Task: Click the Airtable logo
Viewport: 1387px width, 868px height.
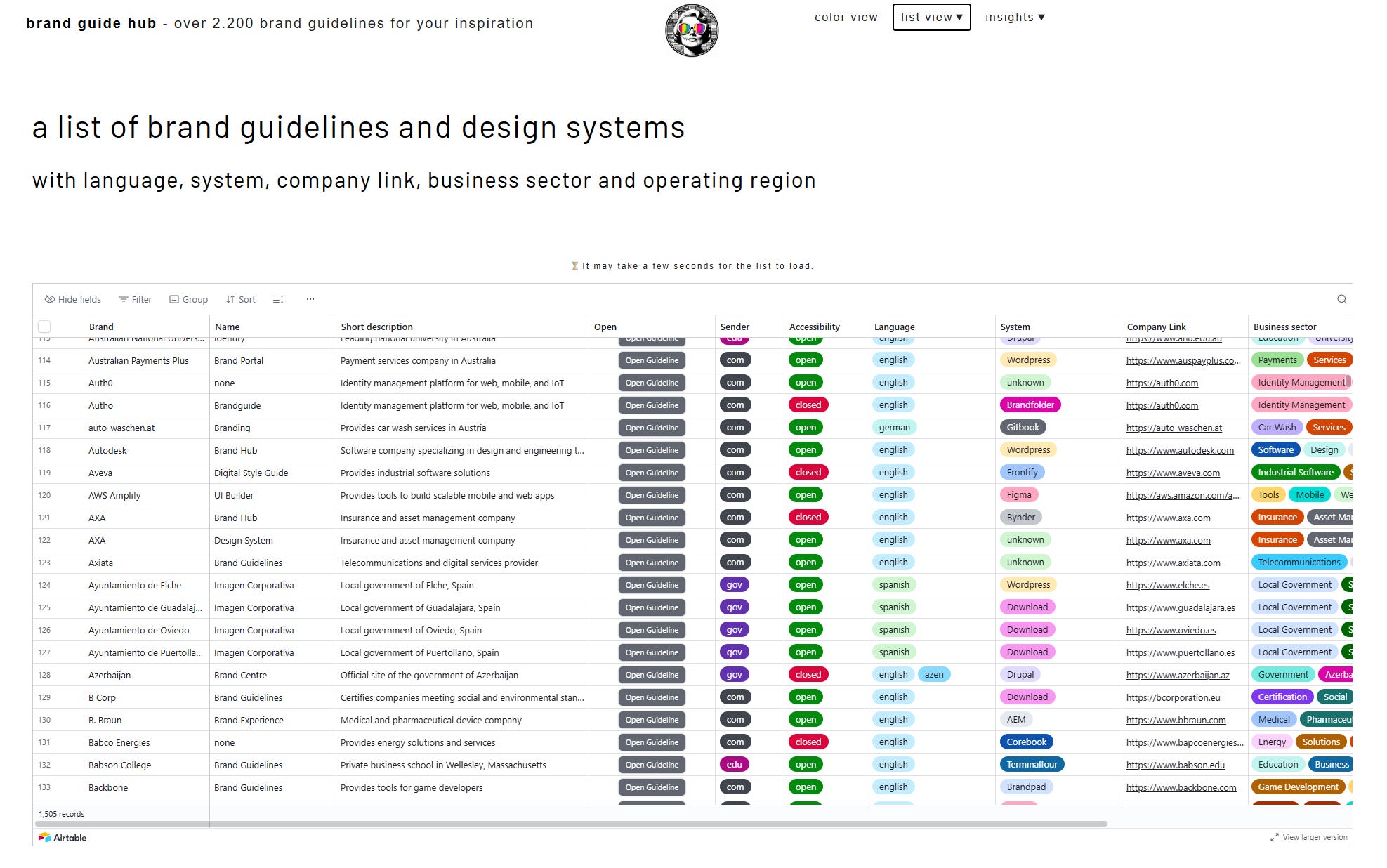Action: 63,837
